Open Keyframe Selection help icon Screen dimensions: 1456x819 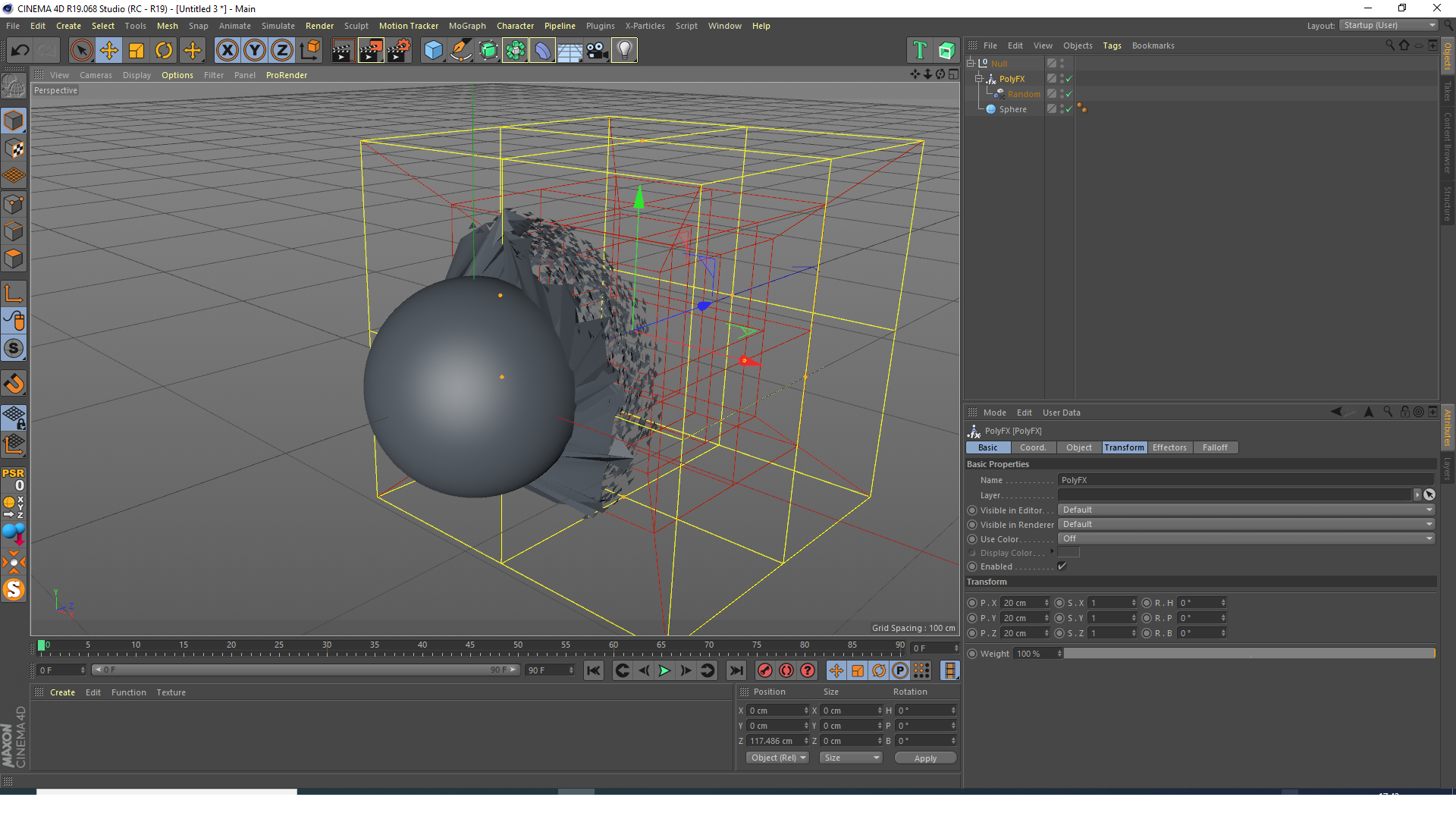(808, 670)
